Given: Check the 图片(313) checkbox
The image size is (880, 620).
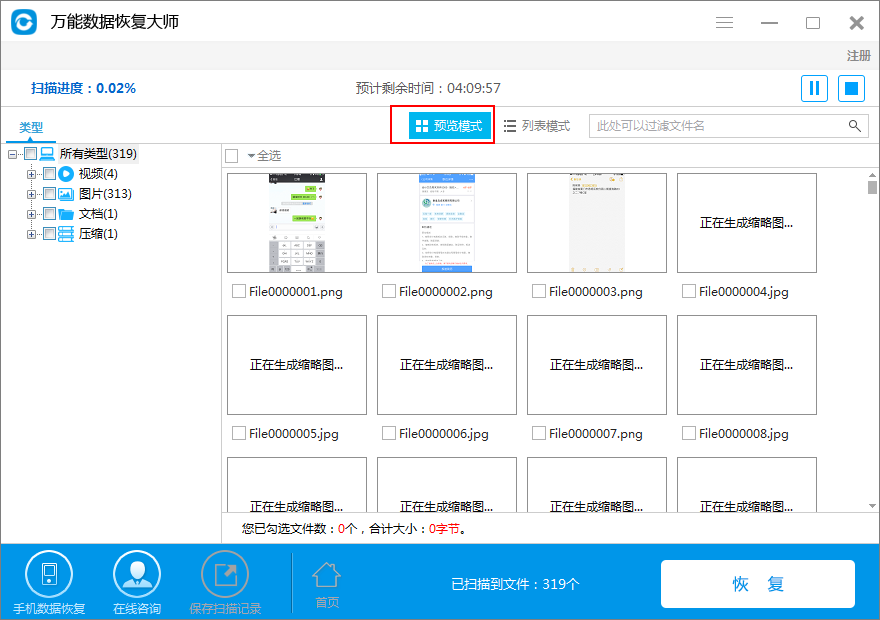Looking at the screenshot, I should tap(49, 194).
